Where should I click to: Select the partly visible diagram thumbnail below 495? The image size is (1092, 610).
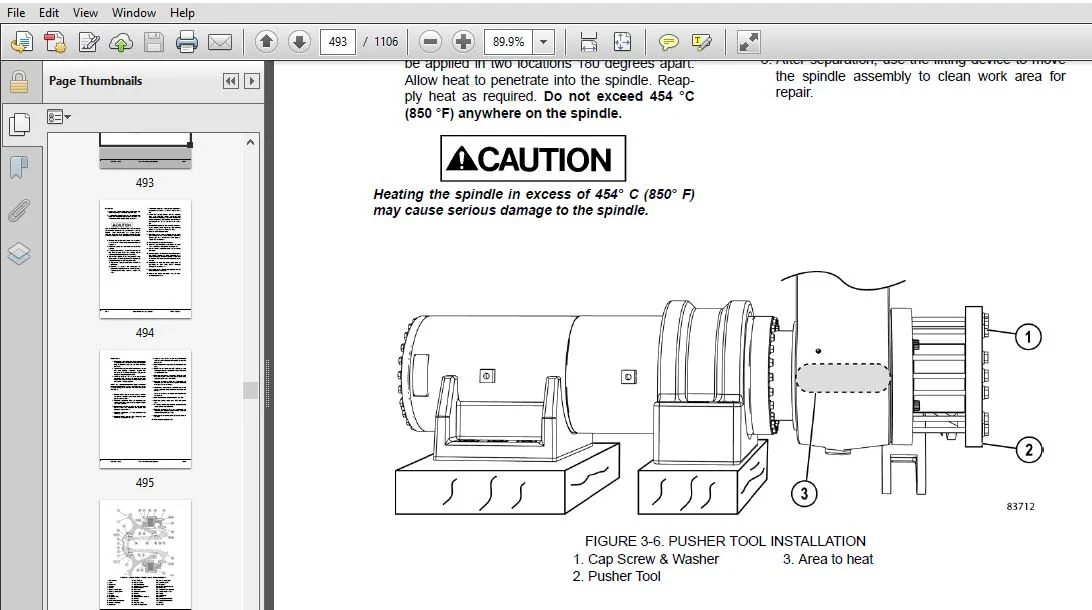tap(145, 554)
